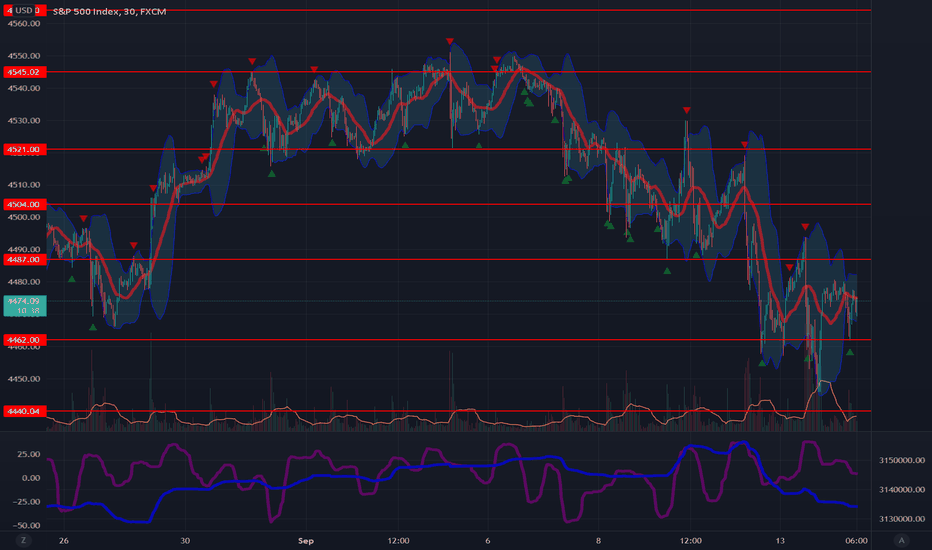This screenshot has width=932, height=550.
Task: Click the 4500.00 price axis value
Action: (x=24, y=217)
